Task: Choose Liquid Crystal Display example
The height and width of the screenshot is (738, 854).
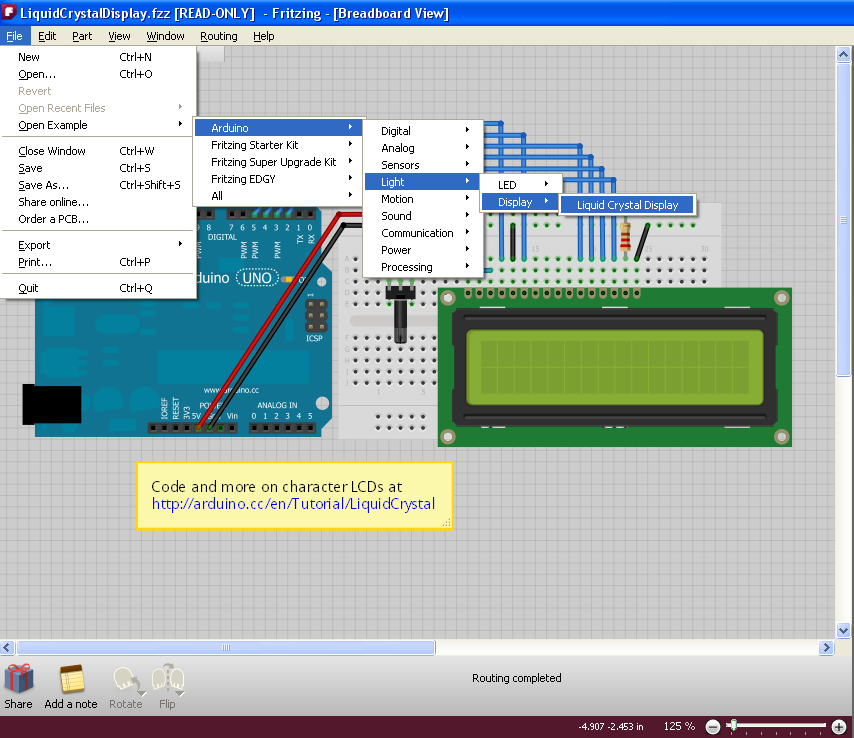Action: tap(627, 205)
